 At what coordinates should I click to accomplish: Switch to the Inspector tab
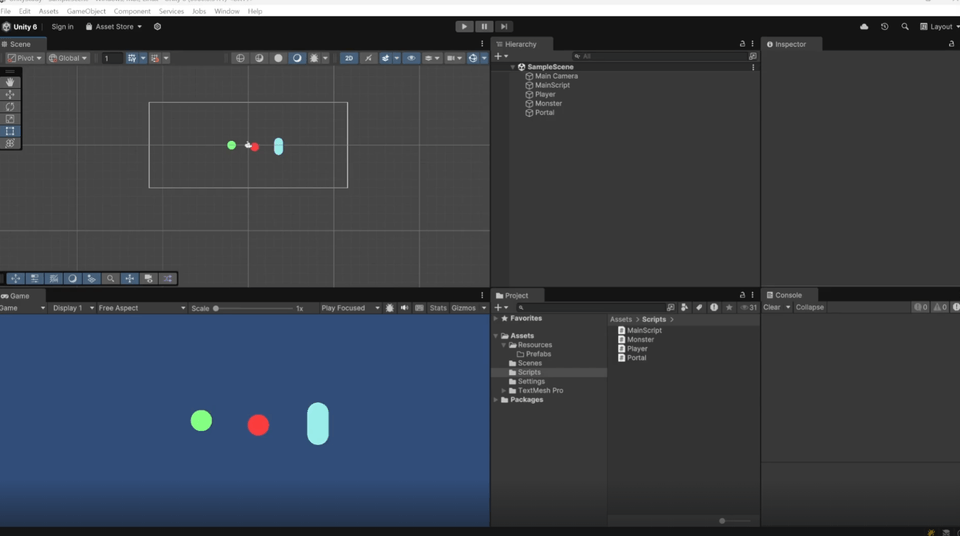790,44
